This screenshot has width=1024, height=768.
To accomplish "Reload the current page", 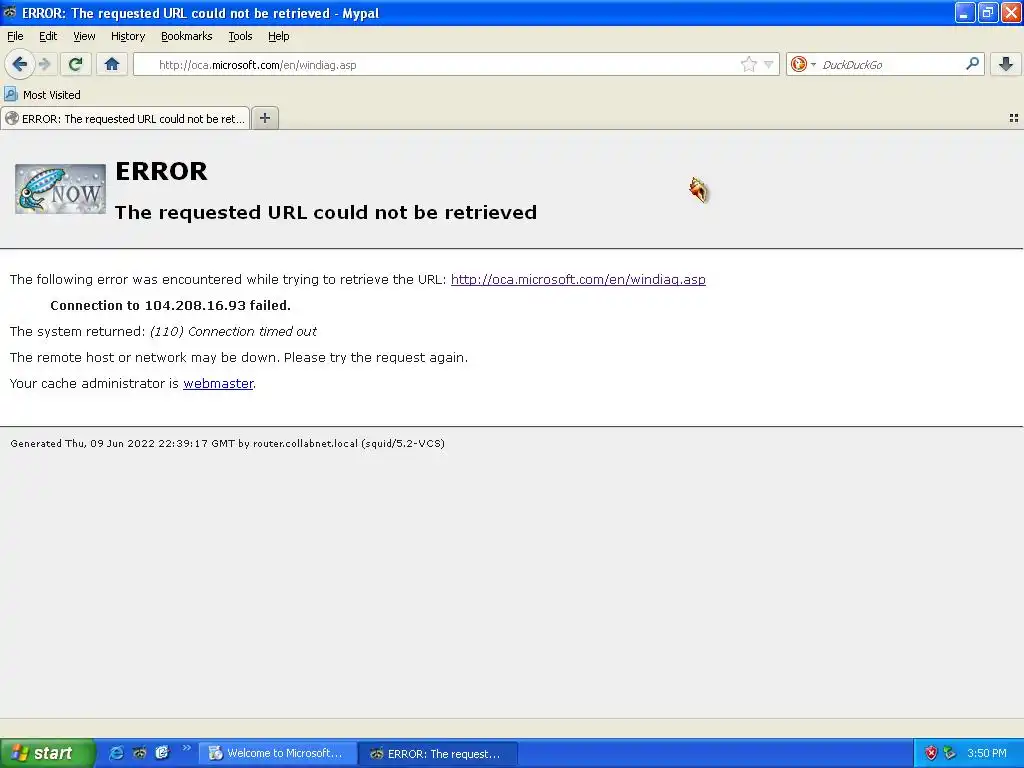I will pyautogui.click(x=75, y=64).
